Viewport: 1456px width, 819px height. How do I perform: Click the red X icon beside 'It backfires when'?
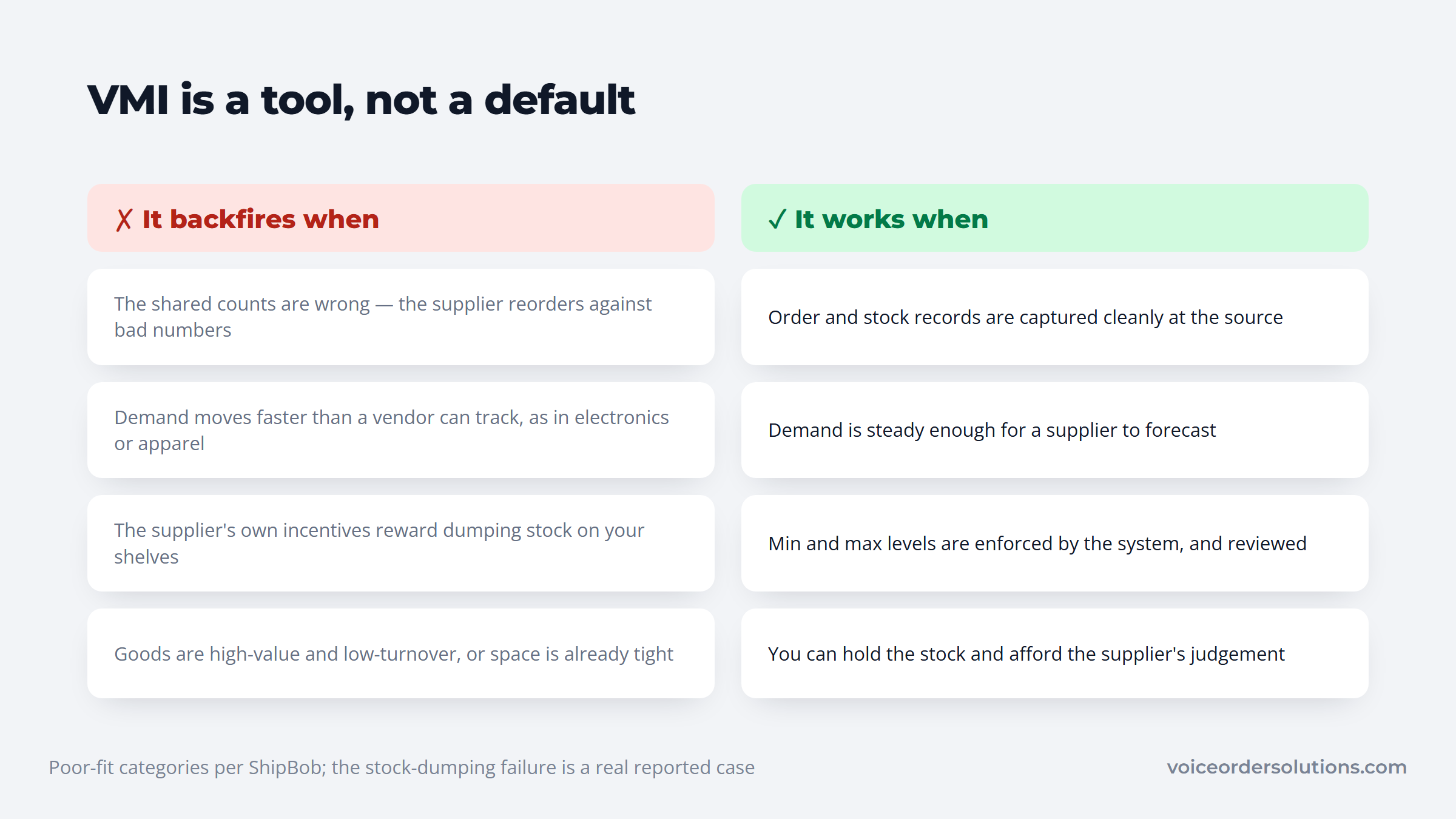pyautogui.click(x=124, y=220)
